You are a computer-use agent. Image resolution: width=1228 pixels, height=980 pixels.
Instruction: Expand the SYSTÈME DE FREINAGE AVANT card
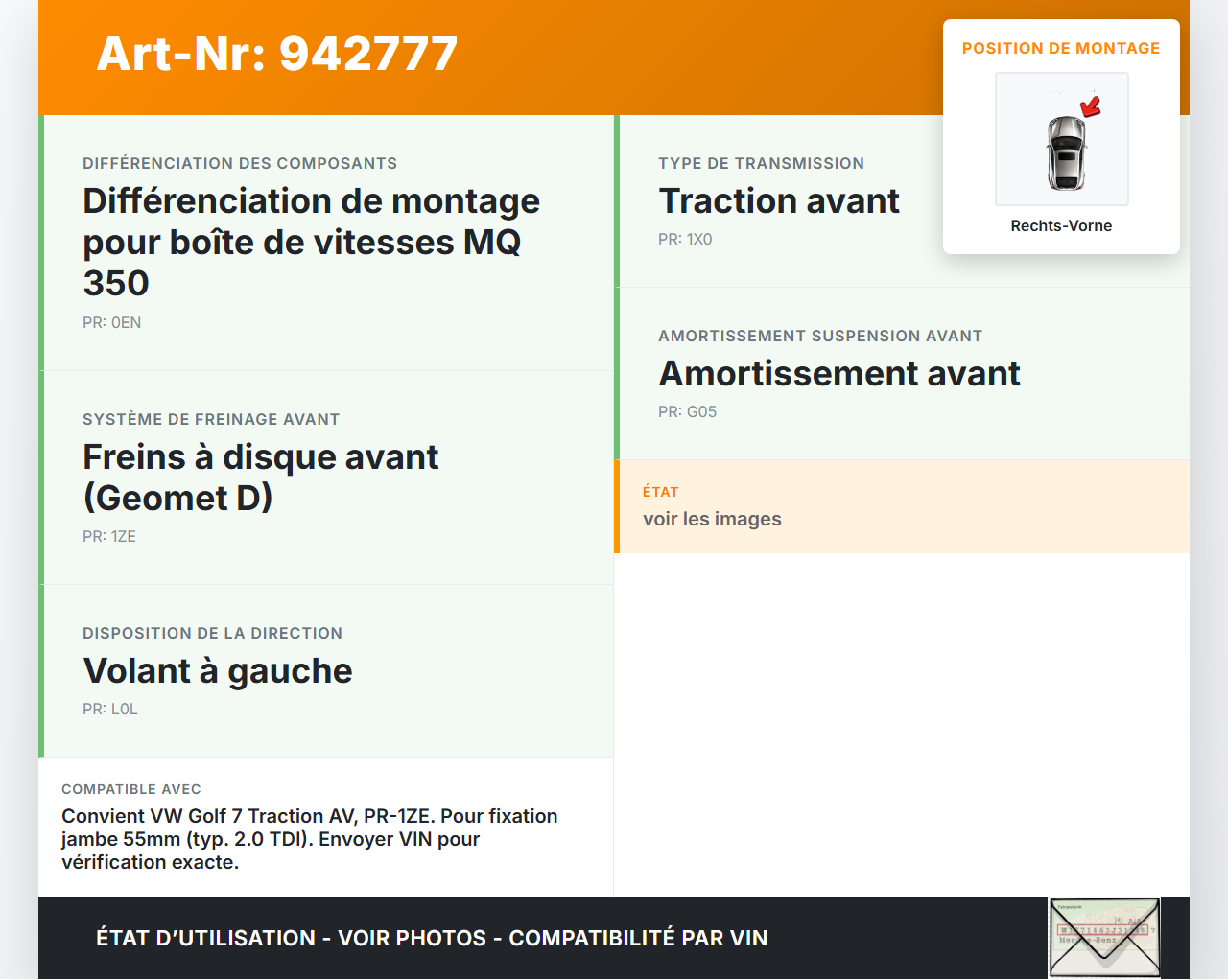[x=211, y=419]
